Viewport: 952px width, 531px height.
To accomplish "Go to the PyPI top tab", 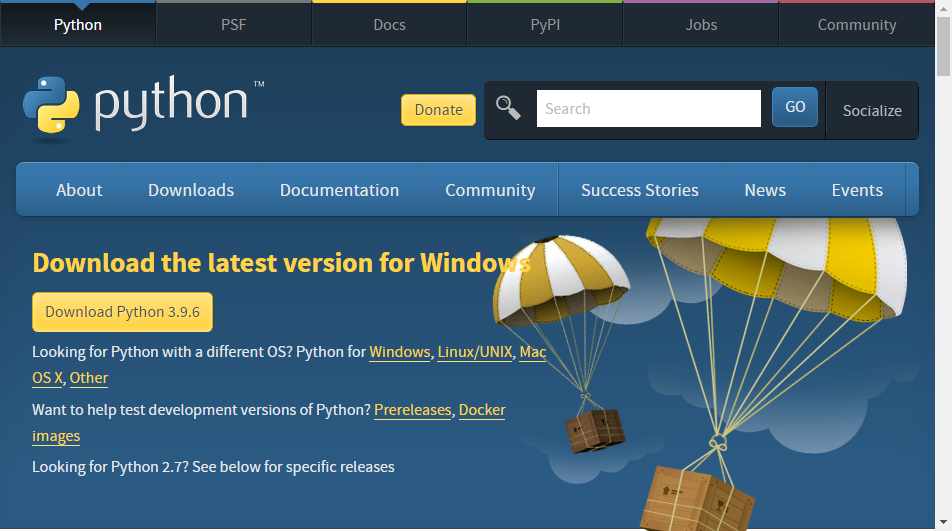I will point(545,24).
